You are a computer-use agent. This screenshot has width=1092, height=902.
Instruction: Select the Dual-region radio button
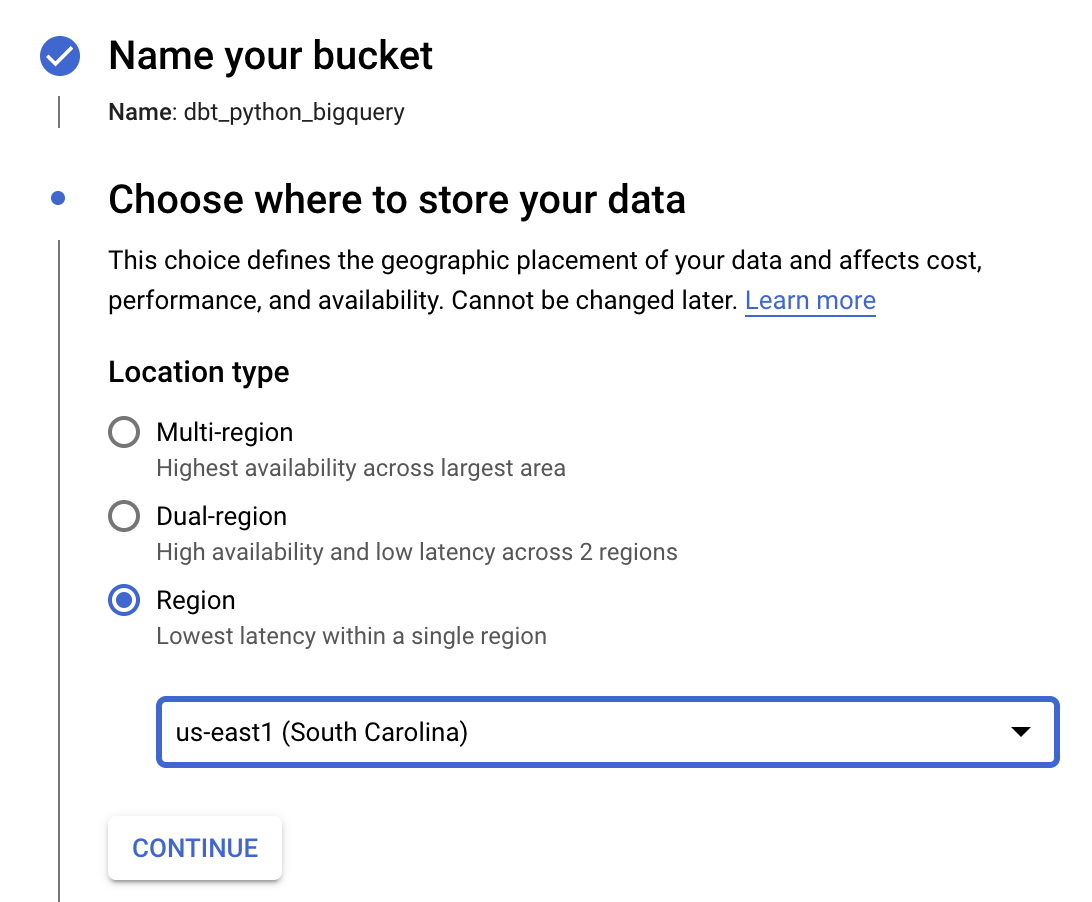click(x=124, y=517)
